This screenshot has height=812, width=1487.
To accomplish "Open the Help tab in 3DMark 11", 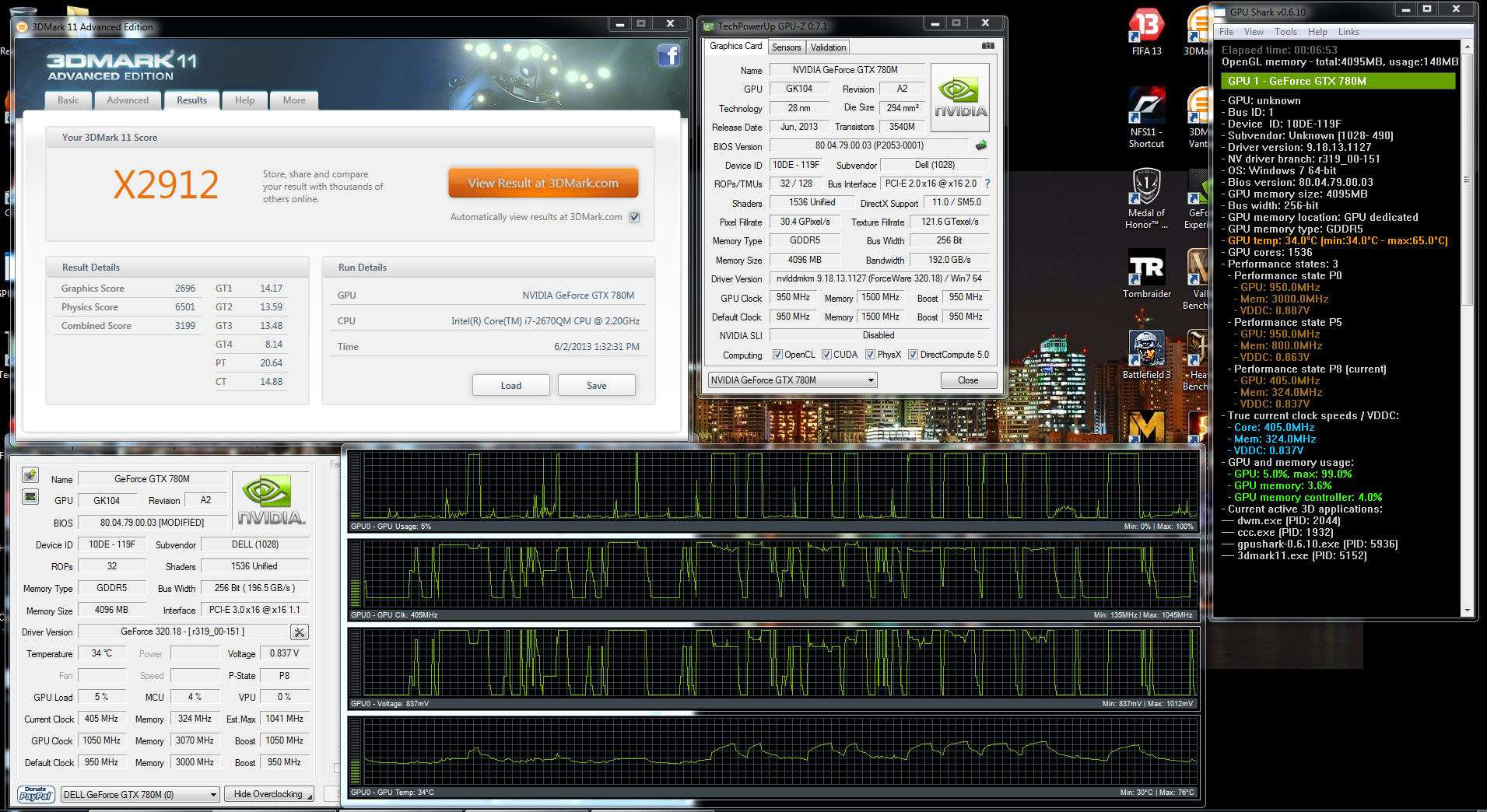I will 244,100.
